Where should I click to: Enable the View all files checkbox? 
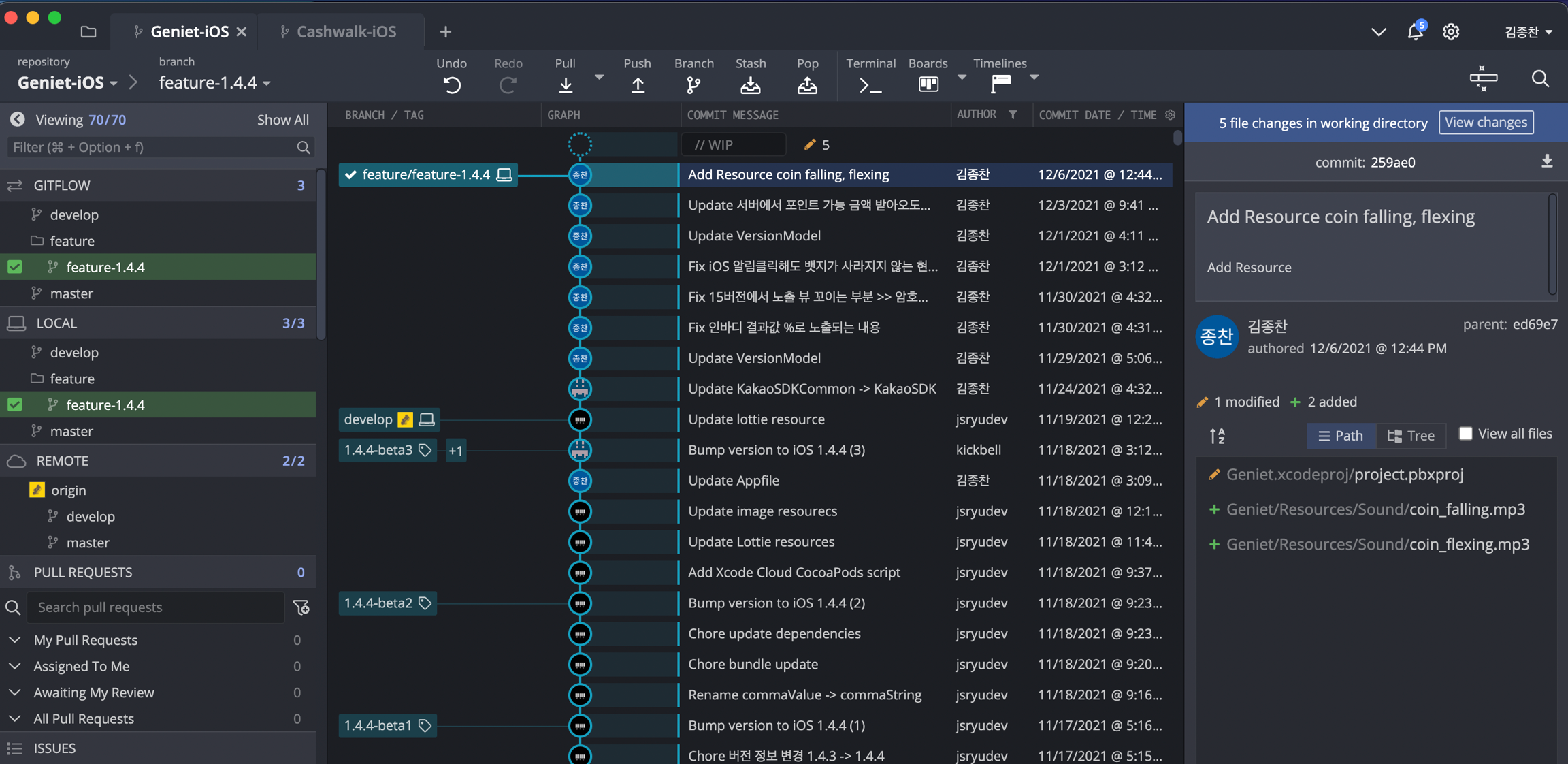[x=1465, y=434]
